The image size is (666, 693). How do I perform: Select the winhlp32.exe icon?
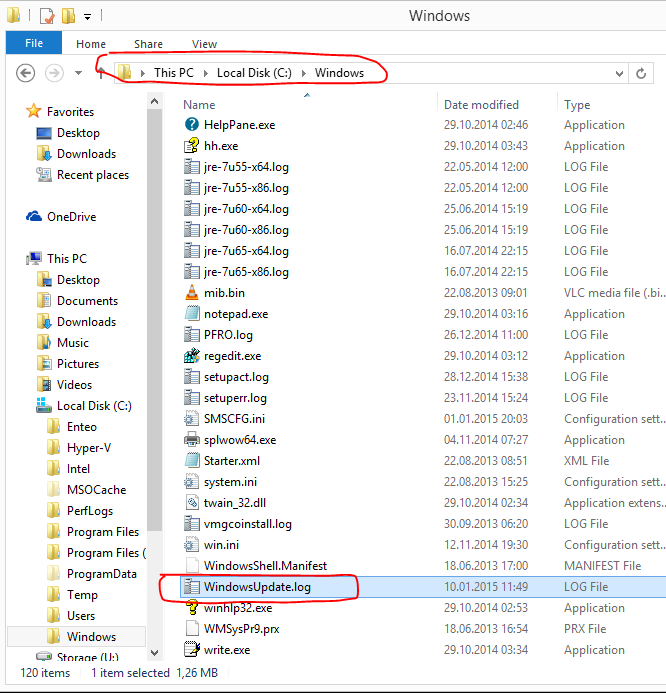click(192, 608)
